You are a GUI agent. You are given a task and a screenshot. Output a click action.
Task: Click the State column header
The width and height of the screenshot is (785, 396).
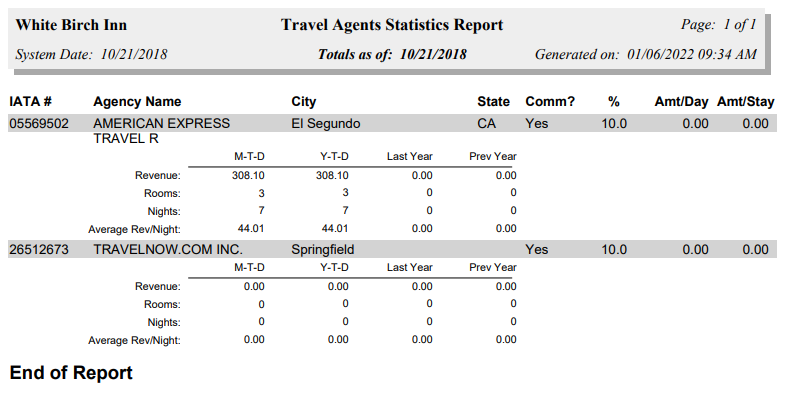click(494, 102)
